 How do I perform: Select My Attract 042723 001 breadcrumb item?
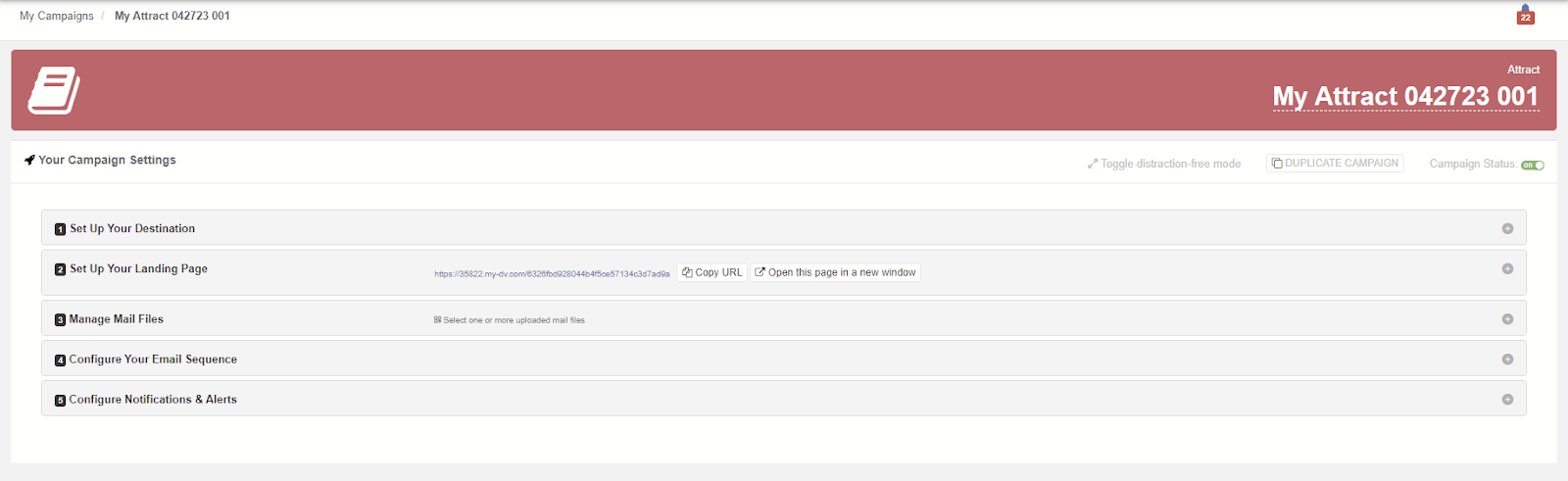click(172, 16)
